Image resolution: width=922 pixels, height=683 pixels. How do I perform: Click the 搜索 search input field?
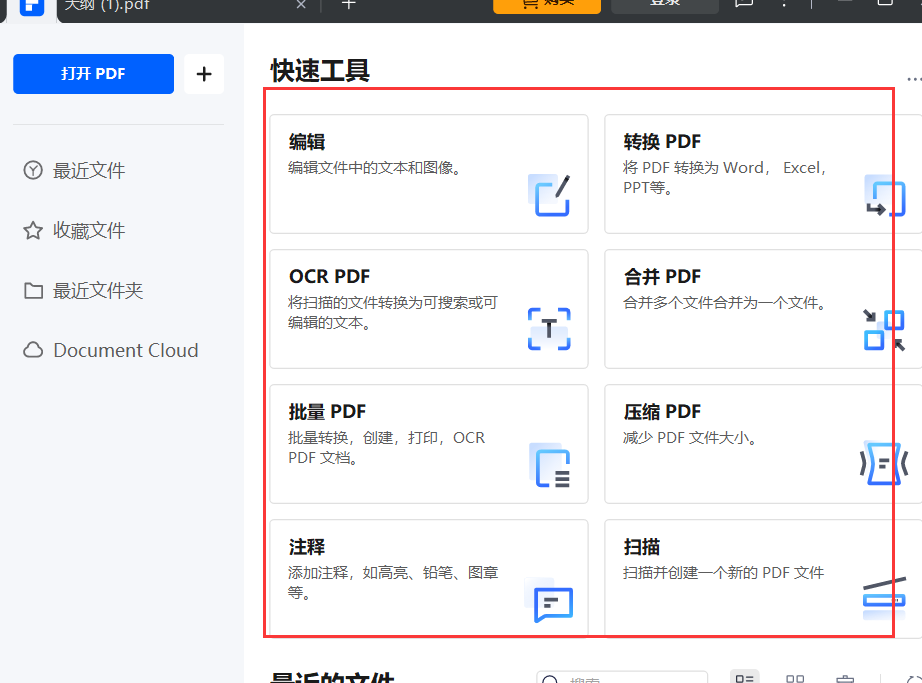click(x=620, y=677)
